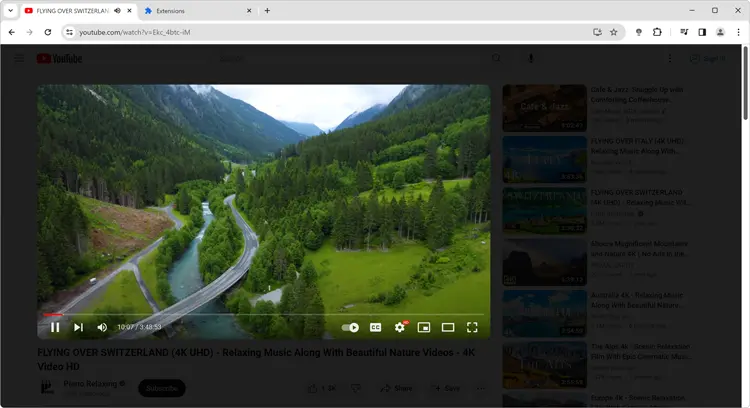The image size is (750, 408).
Task: Reload the YouTube page
Action: [x=48, y=32]
